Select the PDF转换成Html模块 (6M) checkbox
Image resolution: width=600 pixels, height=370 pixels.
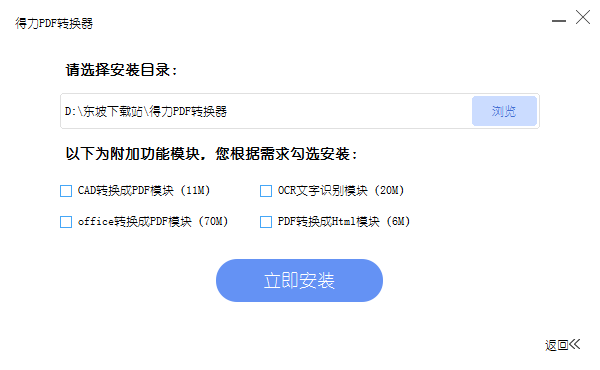tap(266, 222)
